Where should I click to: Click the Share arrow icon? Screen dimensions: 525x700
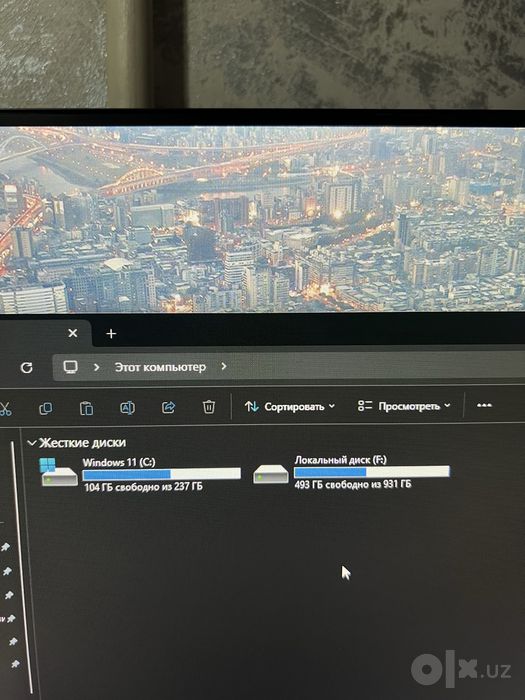coord(168,407)
